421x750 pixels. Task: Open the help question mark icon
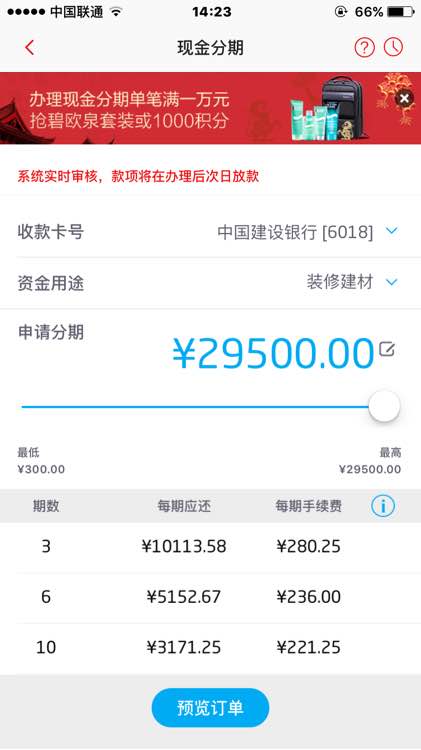point(364,47)
